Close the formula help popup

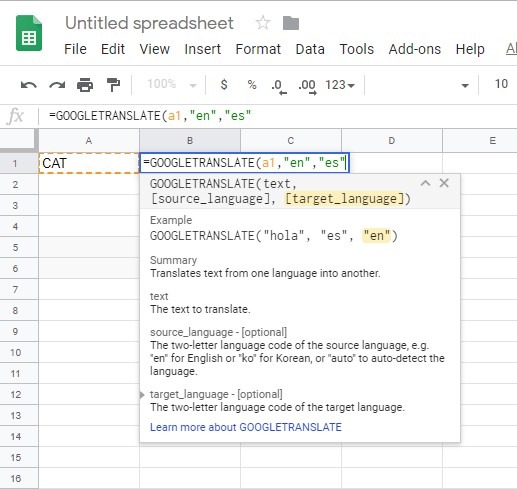[x=444, y=183]
